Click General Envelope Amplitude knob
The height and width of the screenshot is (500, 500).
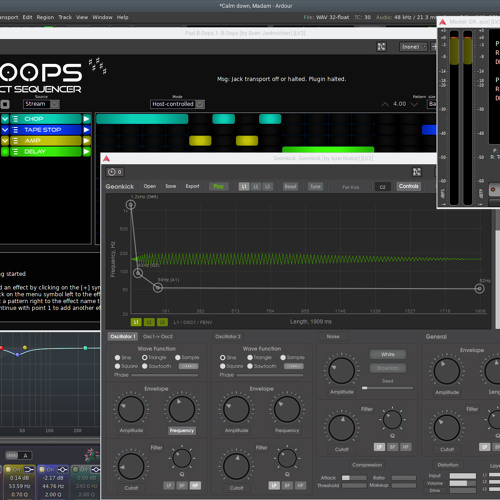[447, 371]
